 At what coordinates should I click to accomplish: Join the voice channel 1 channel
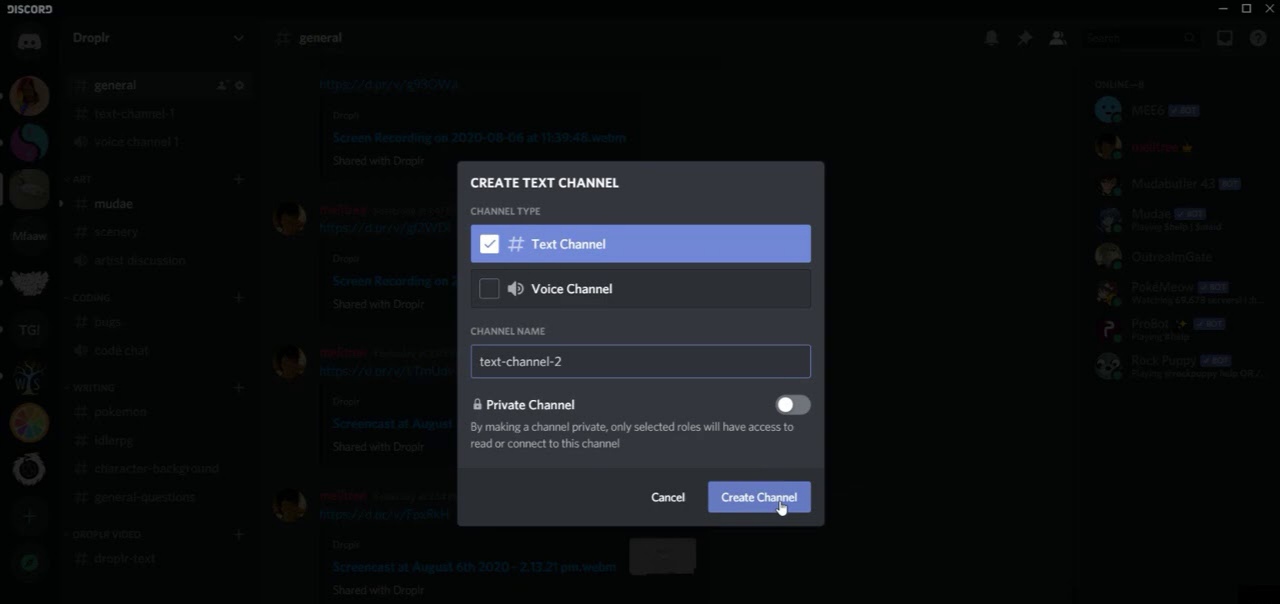pyautogui.click(x=158, y=142)
